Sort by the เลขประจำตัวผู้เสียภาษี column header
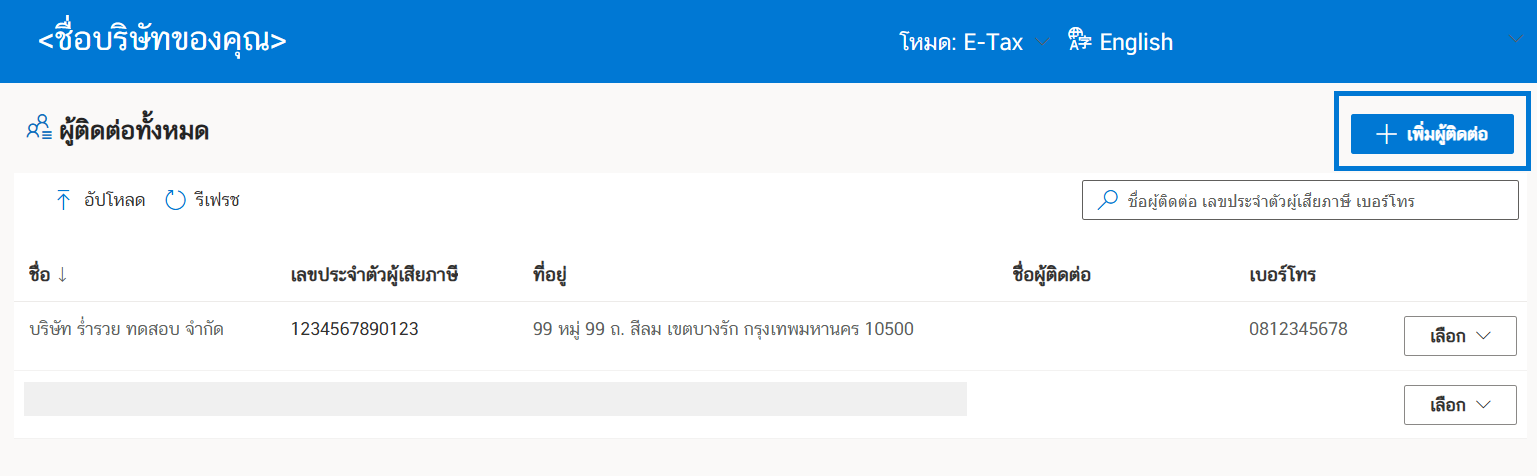This screenshot has width=1537, height=476. (x=374, y=275)
